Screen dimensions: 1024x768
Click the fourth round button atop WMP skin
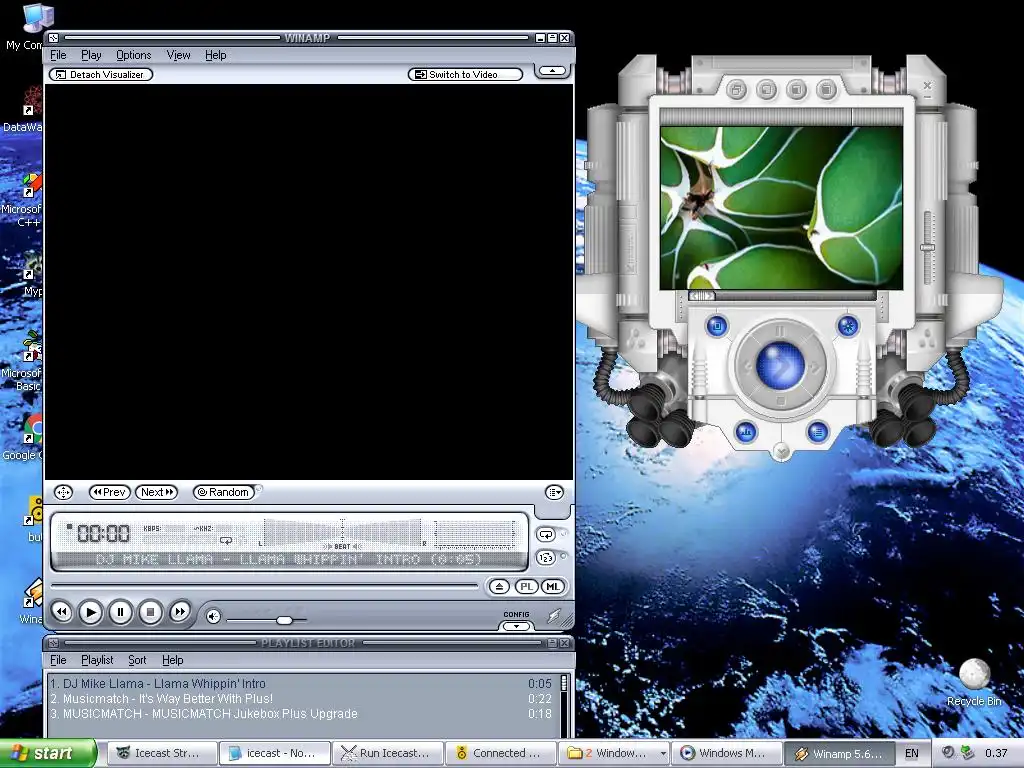click(x=826, y=89)
